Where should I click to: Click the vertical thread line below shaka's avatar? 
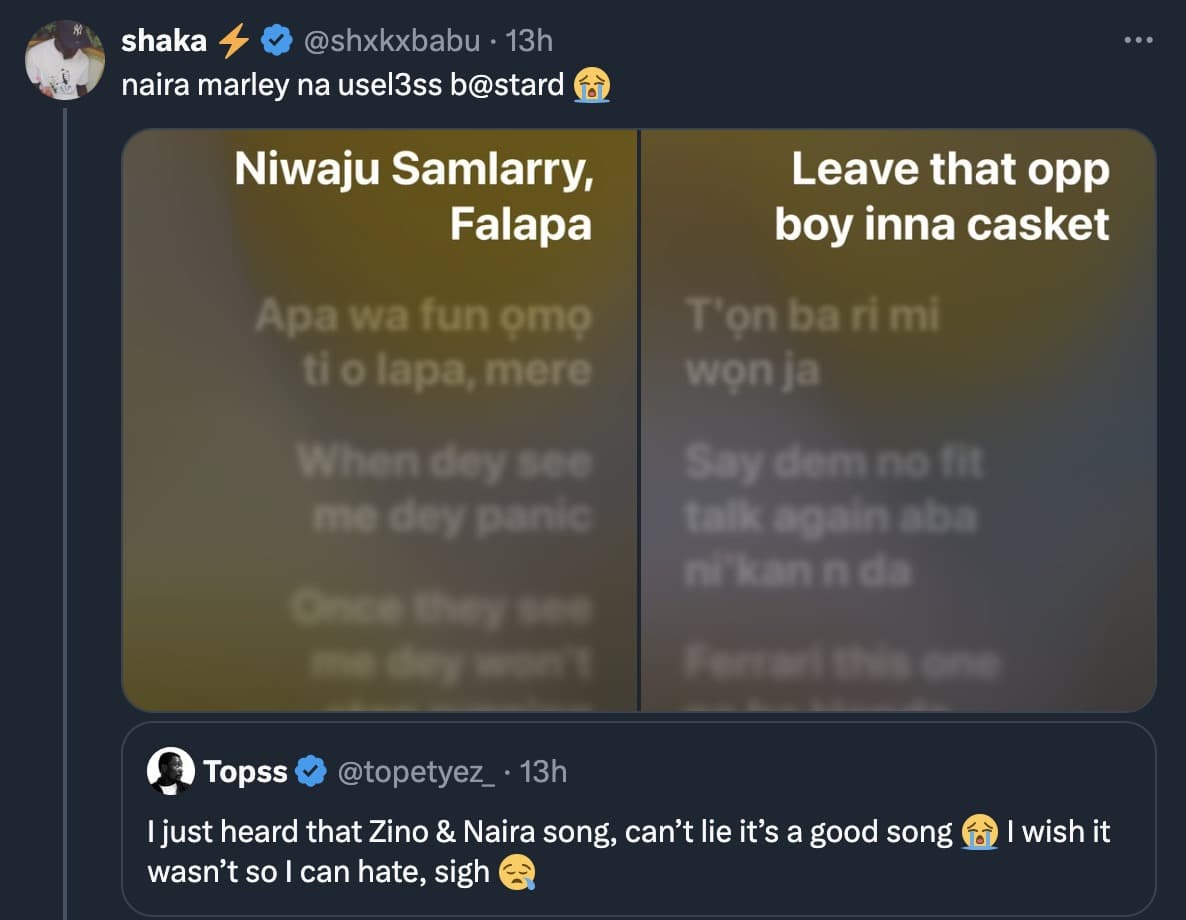pyautogui.click(x=65, y=500)
